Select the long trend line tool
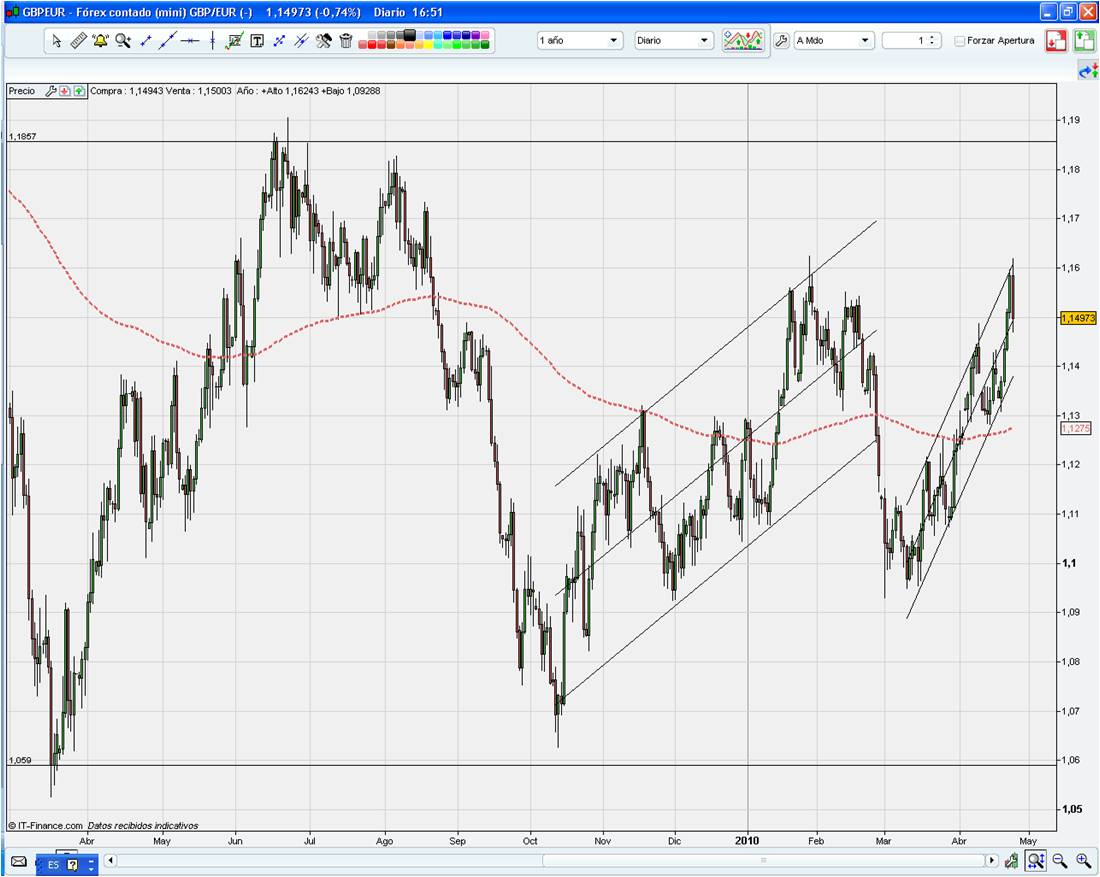1100x877 pixels. [167, 41]
